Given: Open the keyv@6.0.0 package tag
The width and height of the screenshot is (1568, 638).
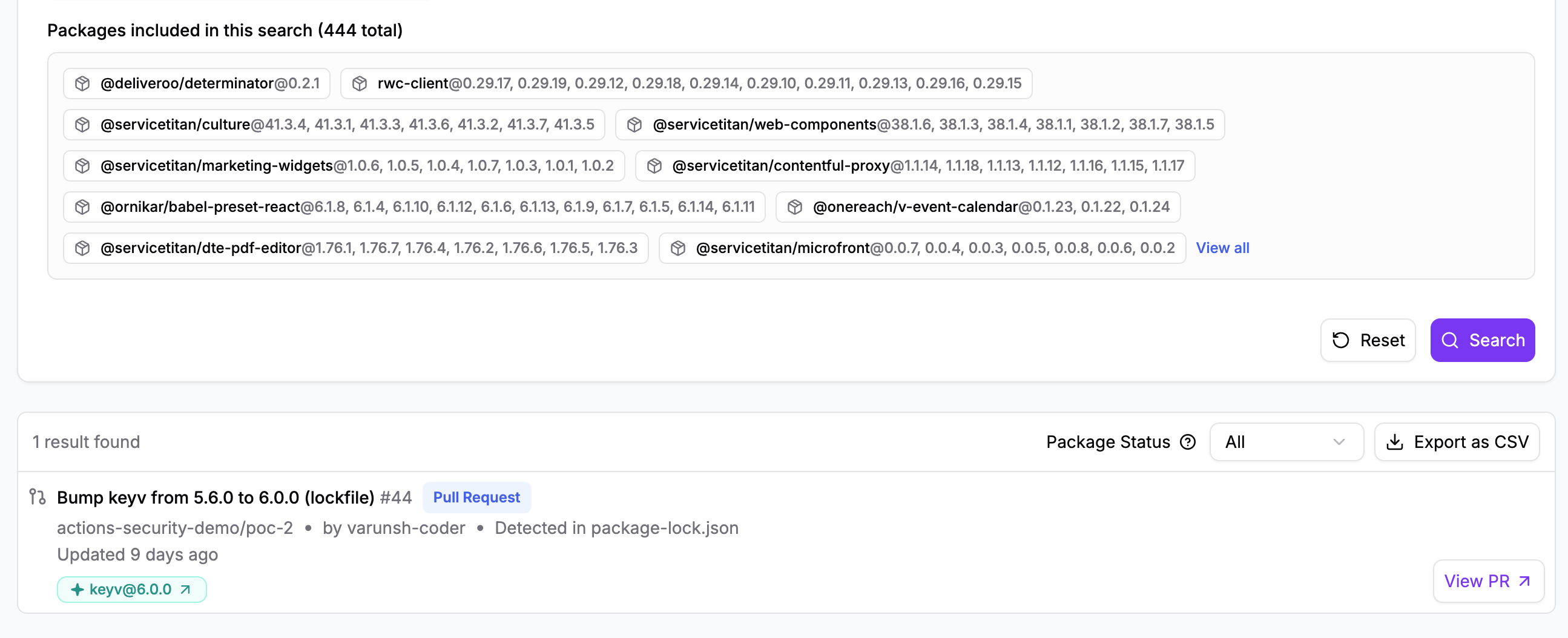Looking at the screenshot, I should [x=131, y=590].
